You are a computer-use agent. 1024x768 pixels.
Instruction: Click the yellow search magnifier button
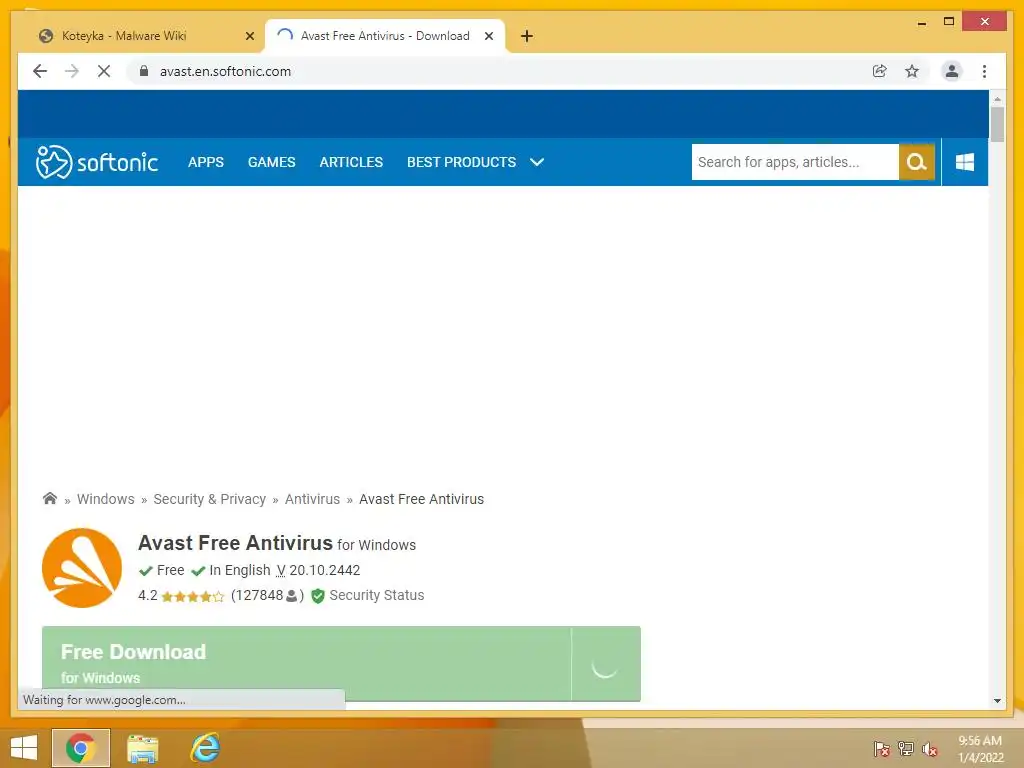[917, 162]
